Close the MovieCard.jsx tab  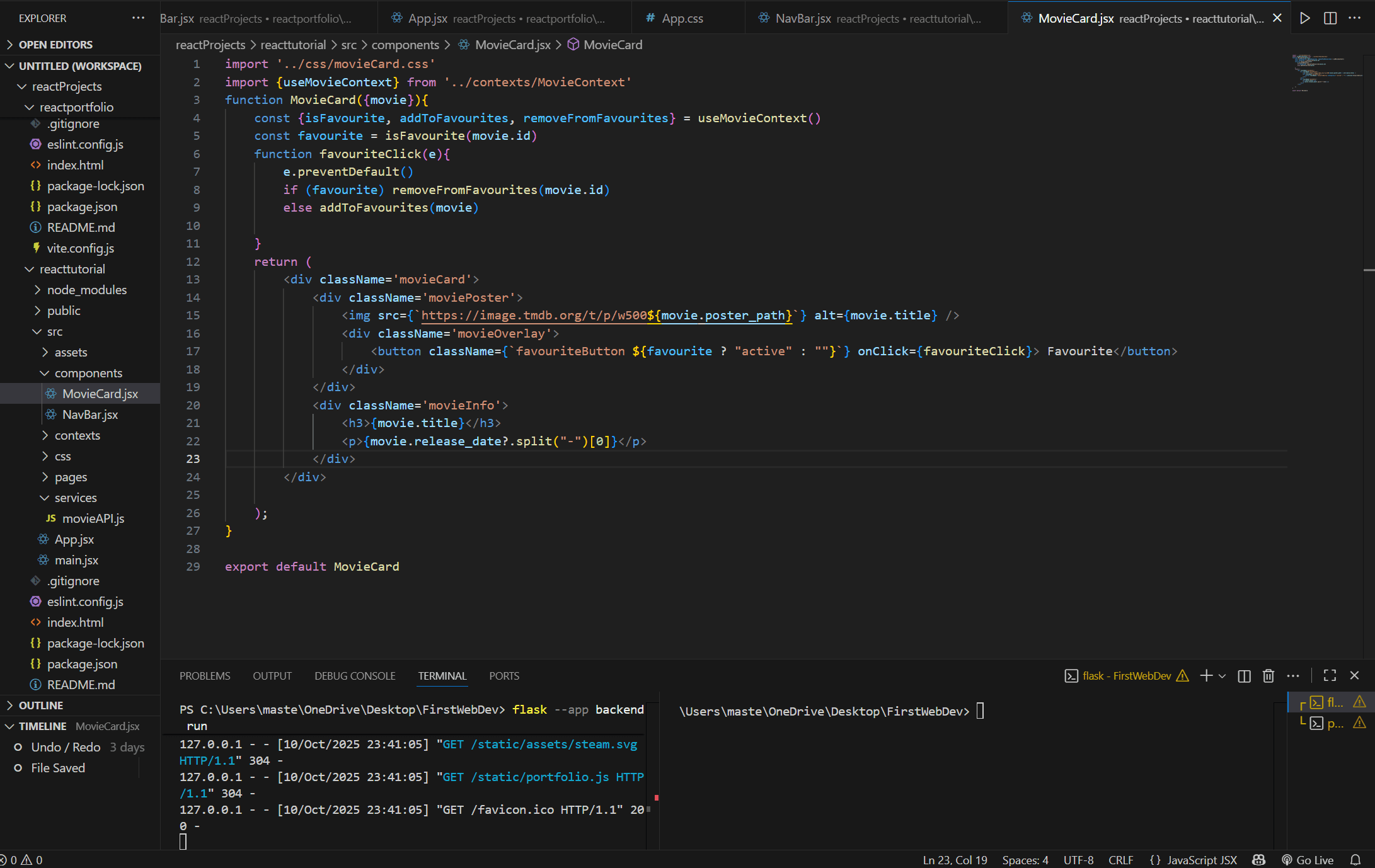pyautogui.click(x=1277, y=18)
